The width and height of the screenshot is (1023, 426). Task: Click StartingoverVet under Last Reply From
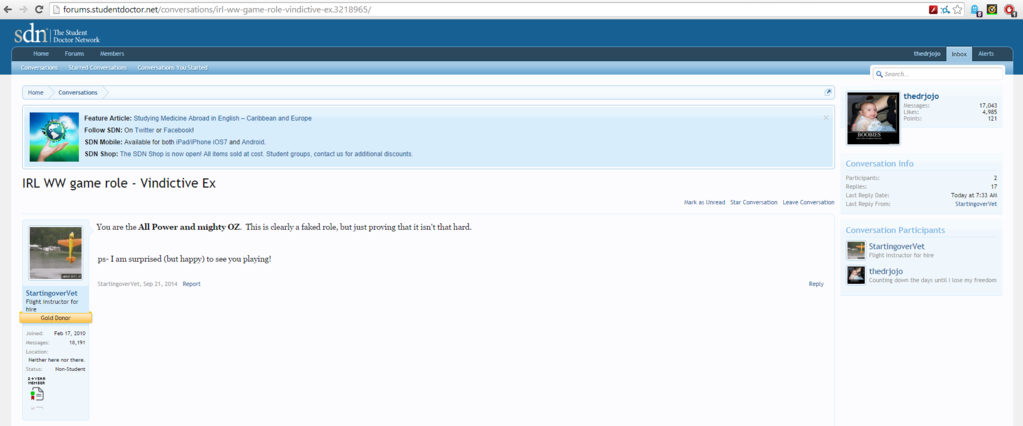coord(976,204)
